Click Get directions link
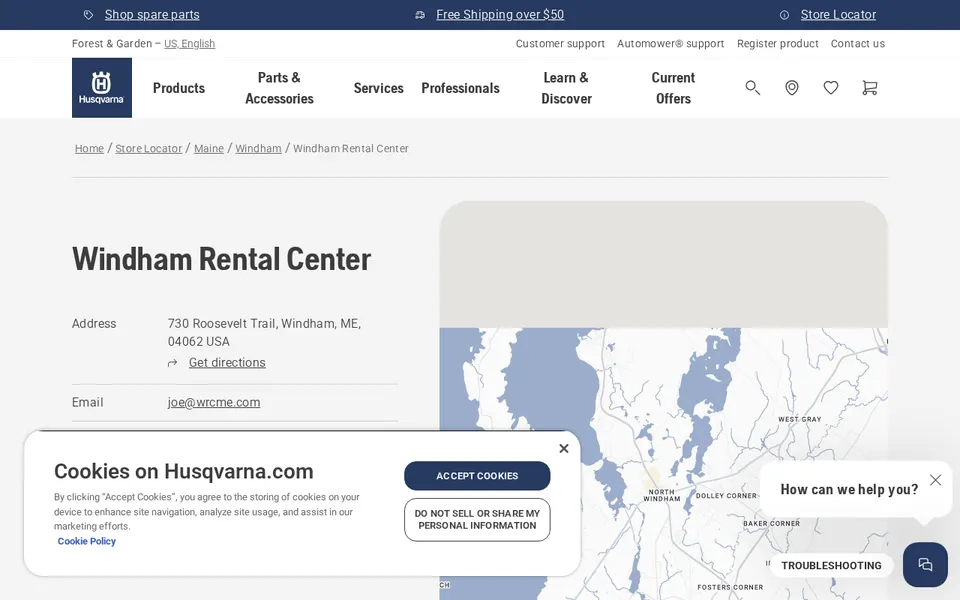960x600 pixels. tap(227, 362)
